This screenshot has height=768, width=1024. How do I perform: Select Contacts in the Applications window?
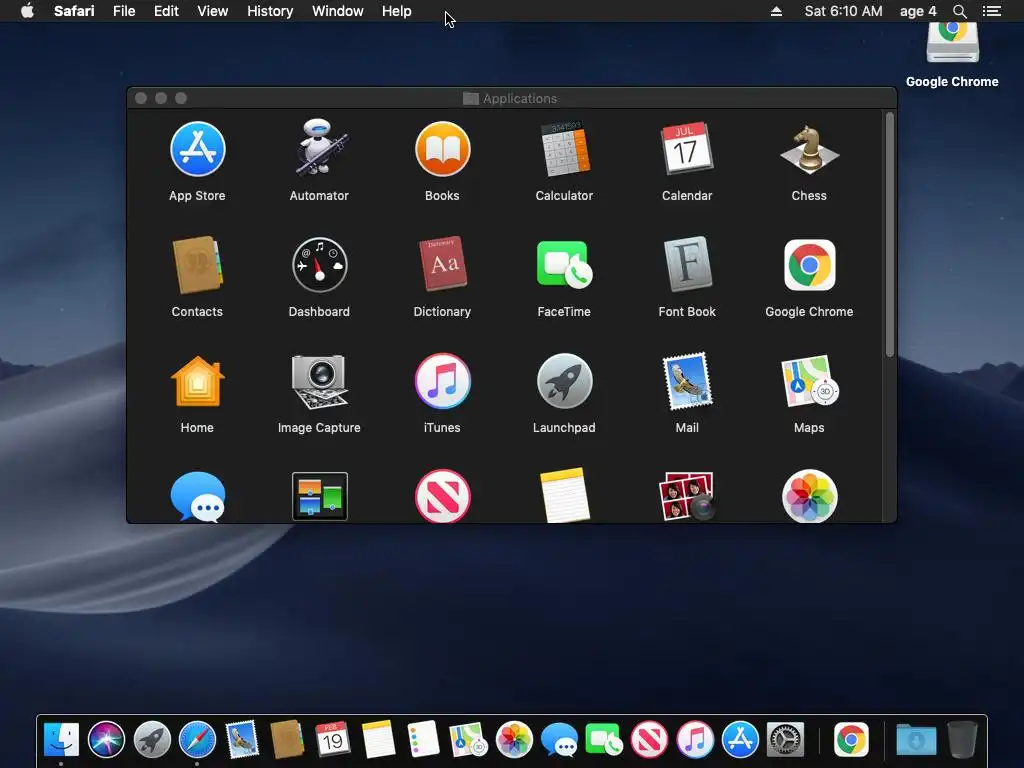(x=197, y=264)
